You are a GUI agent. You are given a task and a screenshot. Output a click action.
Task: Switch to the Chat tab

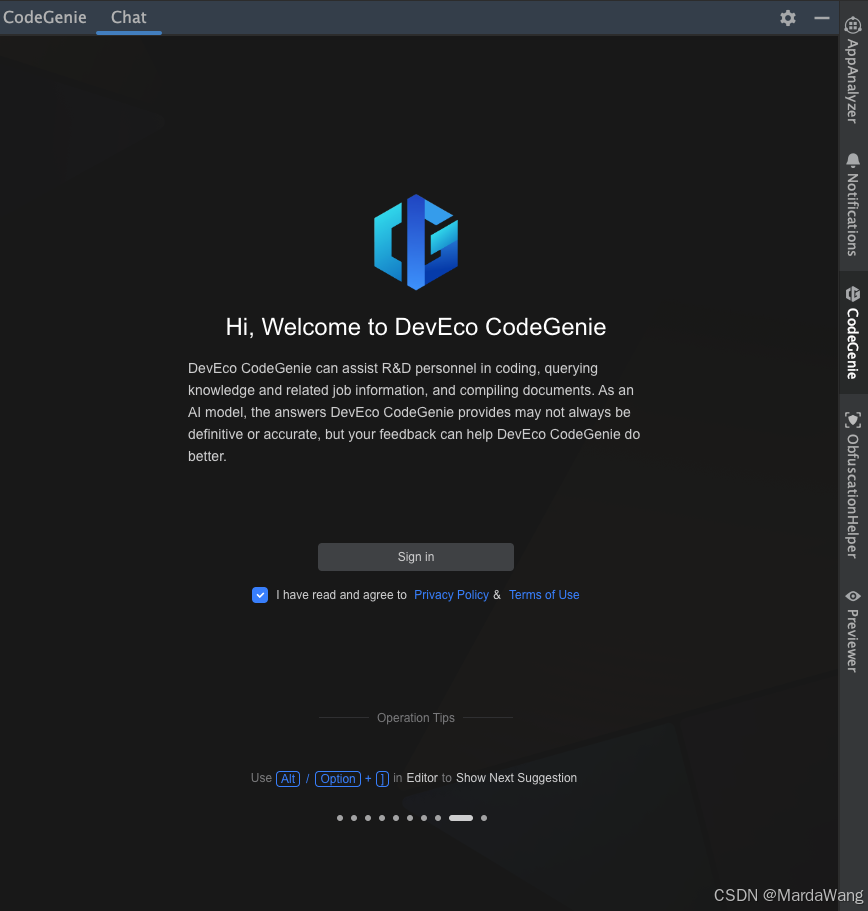pos(128,17)
